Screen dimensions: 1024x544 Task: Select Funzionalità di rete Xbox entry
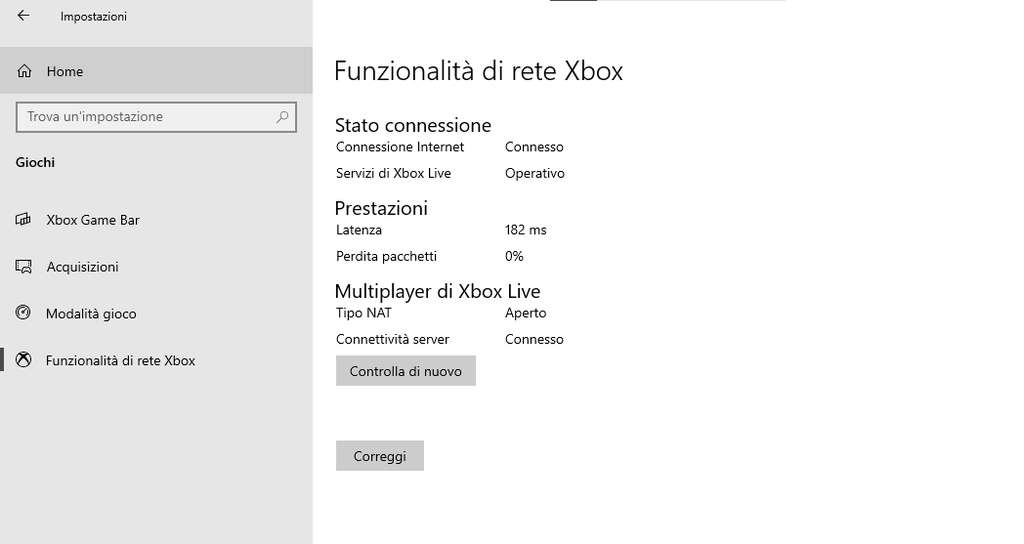point(156,360)
